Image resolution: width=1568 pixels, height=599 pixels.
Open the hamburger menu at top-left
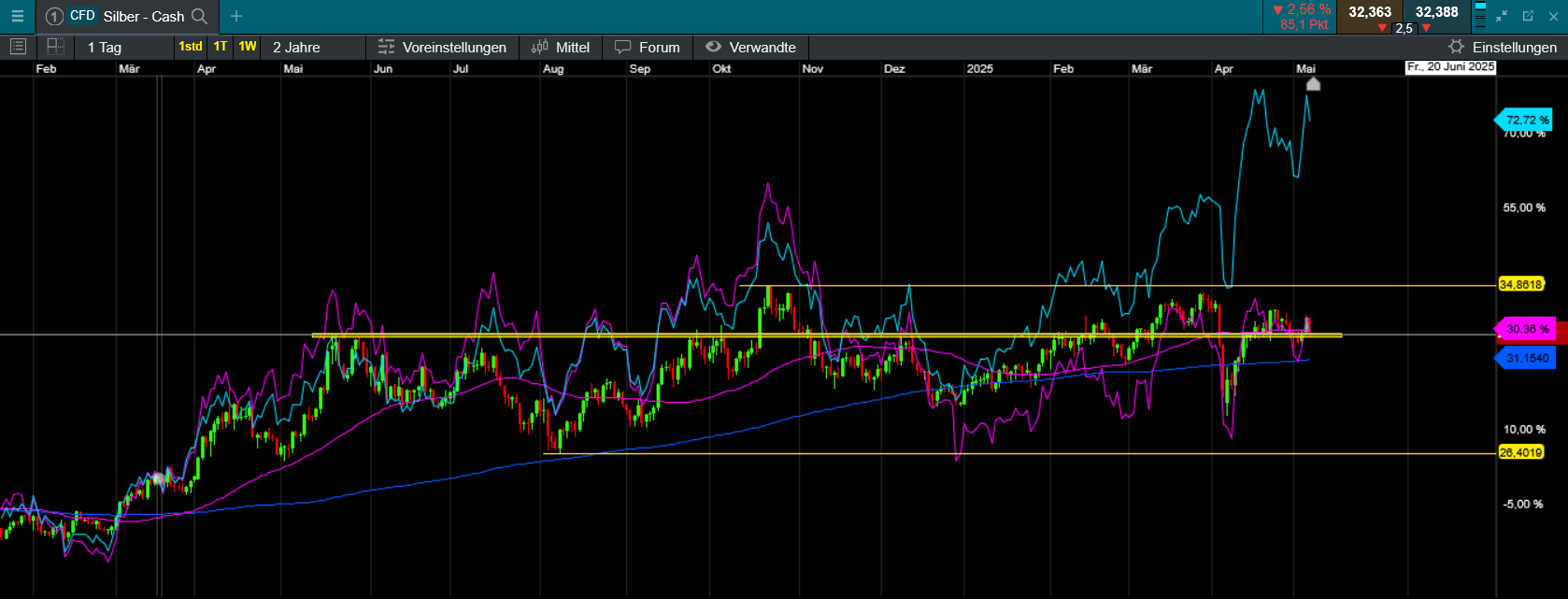[17, 16]
